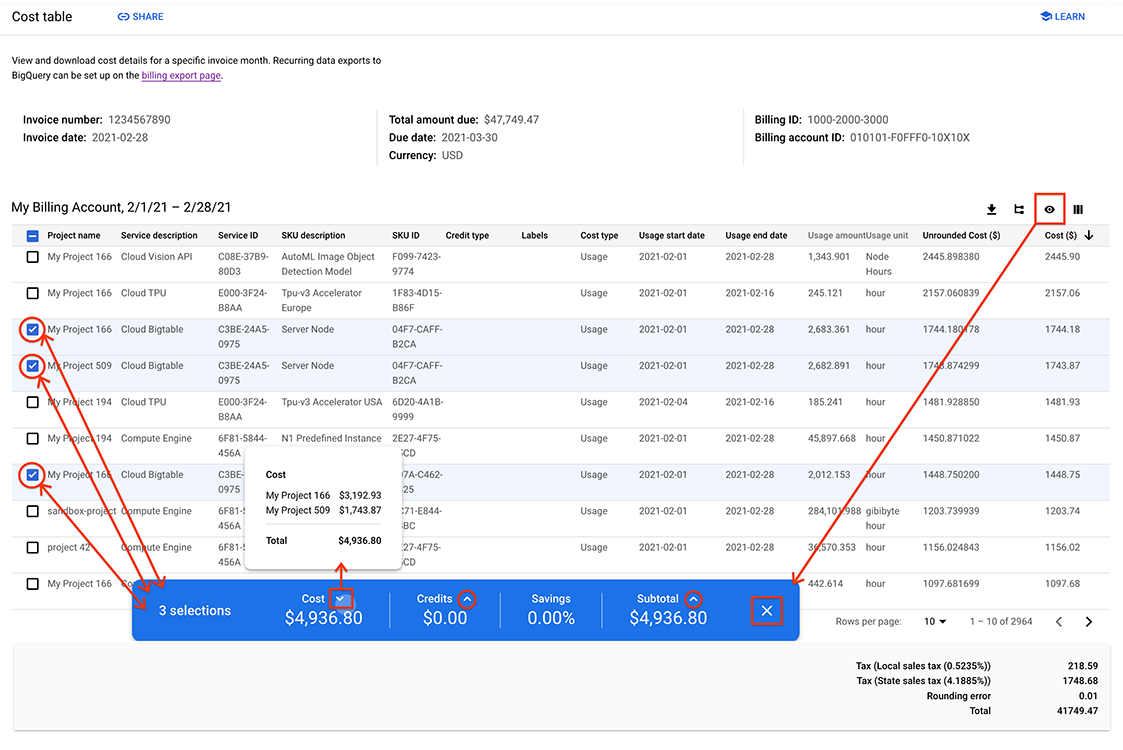
Task: Expand the Credits breakdown chevron
Action: [x=467, y=599]
